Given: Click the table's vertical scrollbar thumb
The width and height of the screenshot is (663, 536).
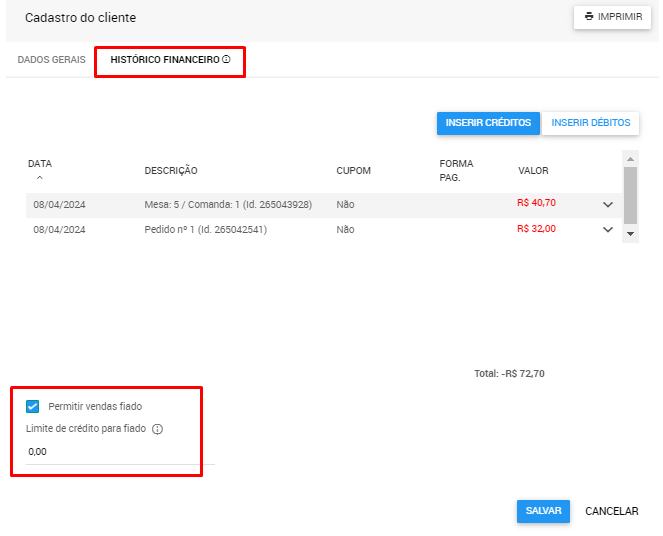Looking at the screenshot, I should coord(630,195).
